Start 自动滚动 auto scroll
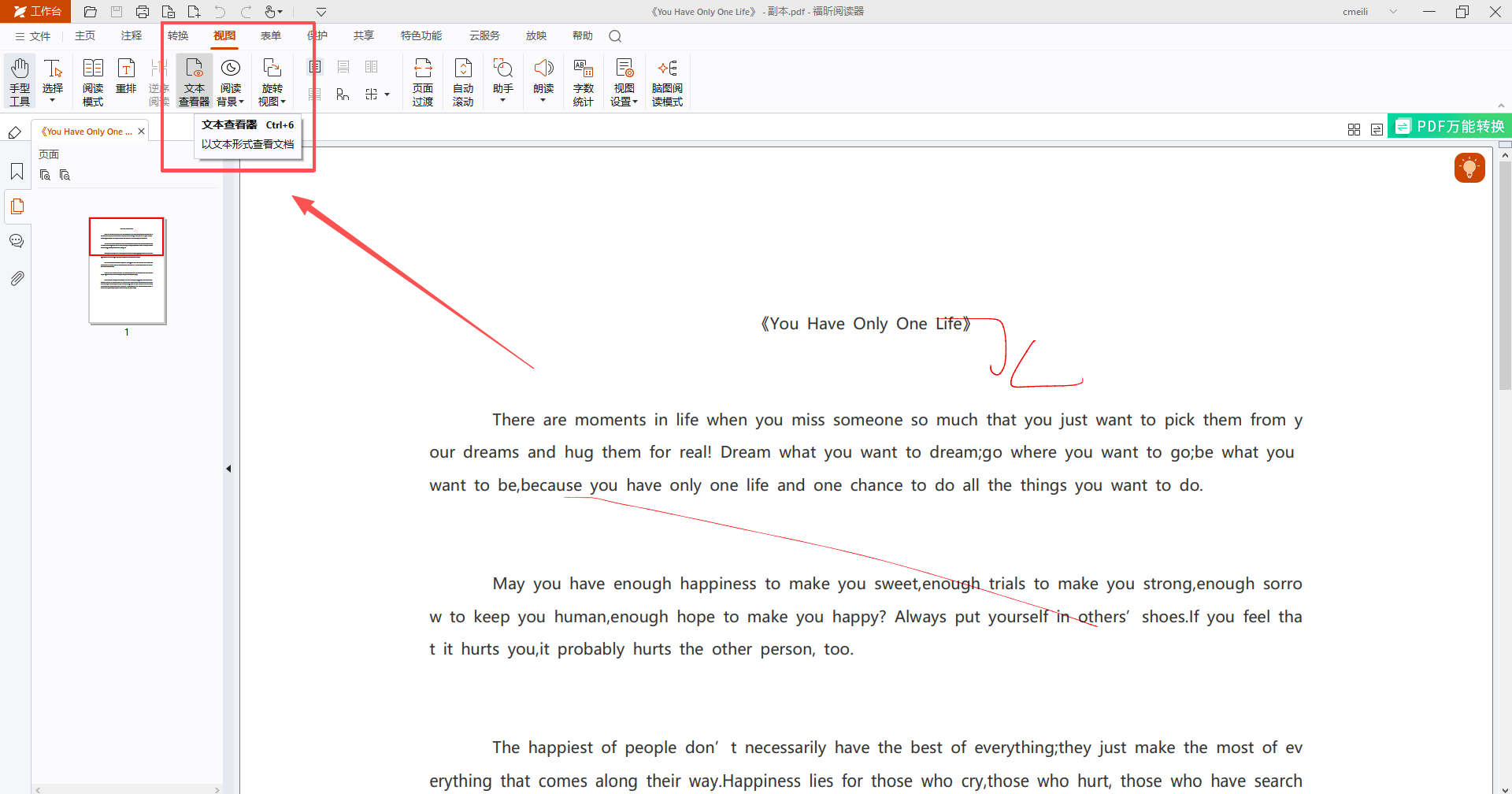1512x794 pixels. (463, 80)
